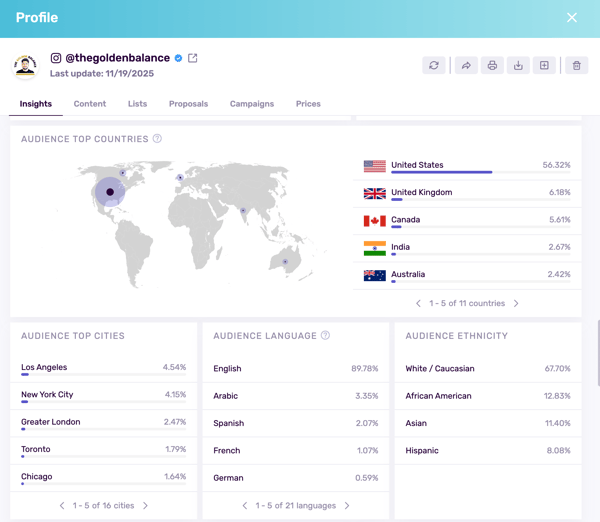The image size is (600, 522).
Task: Print the profile report
Action: point(492,66)
